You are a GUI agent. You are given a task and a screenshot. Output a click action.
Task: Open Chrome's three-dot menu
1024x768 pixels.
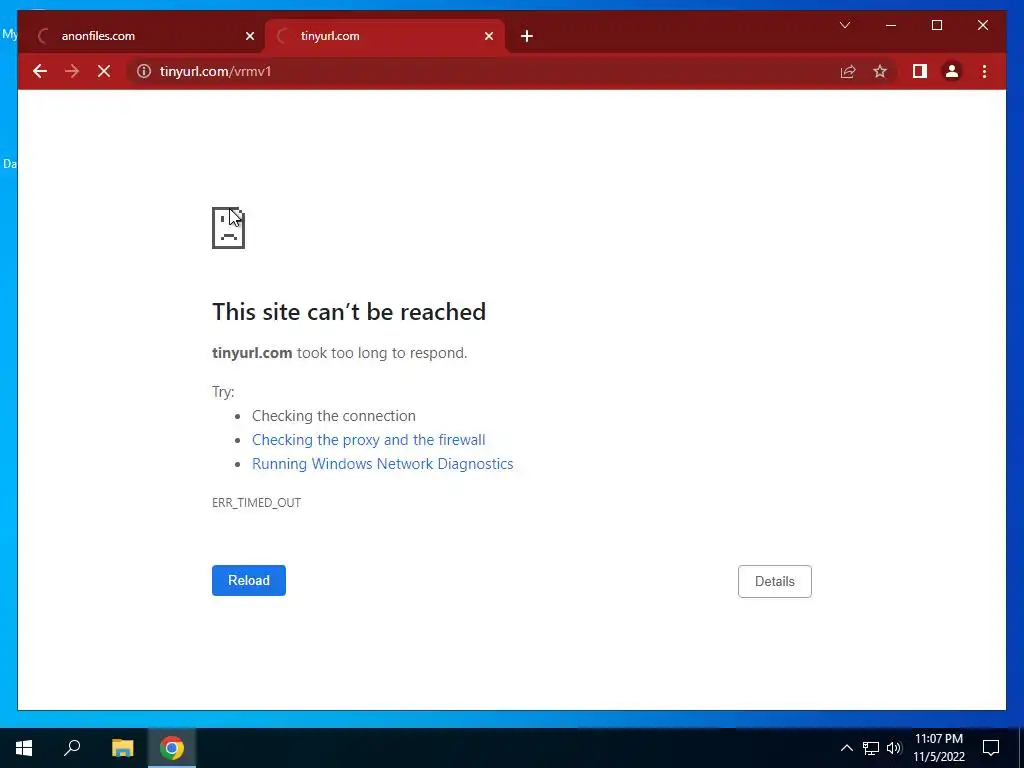pyautogui.click(x=985, y=71)
